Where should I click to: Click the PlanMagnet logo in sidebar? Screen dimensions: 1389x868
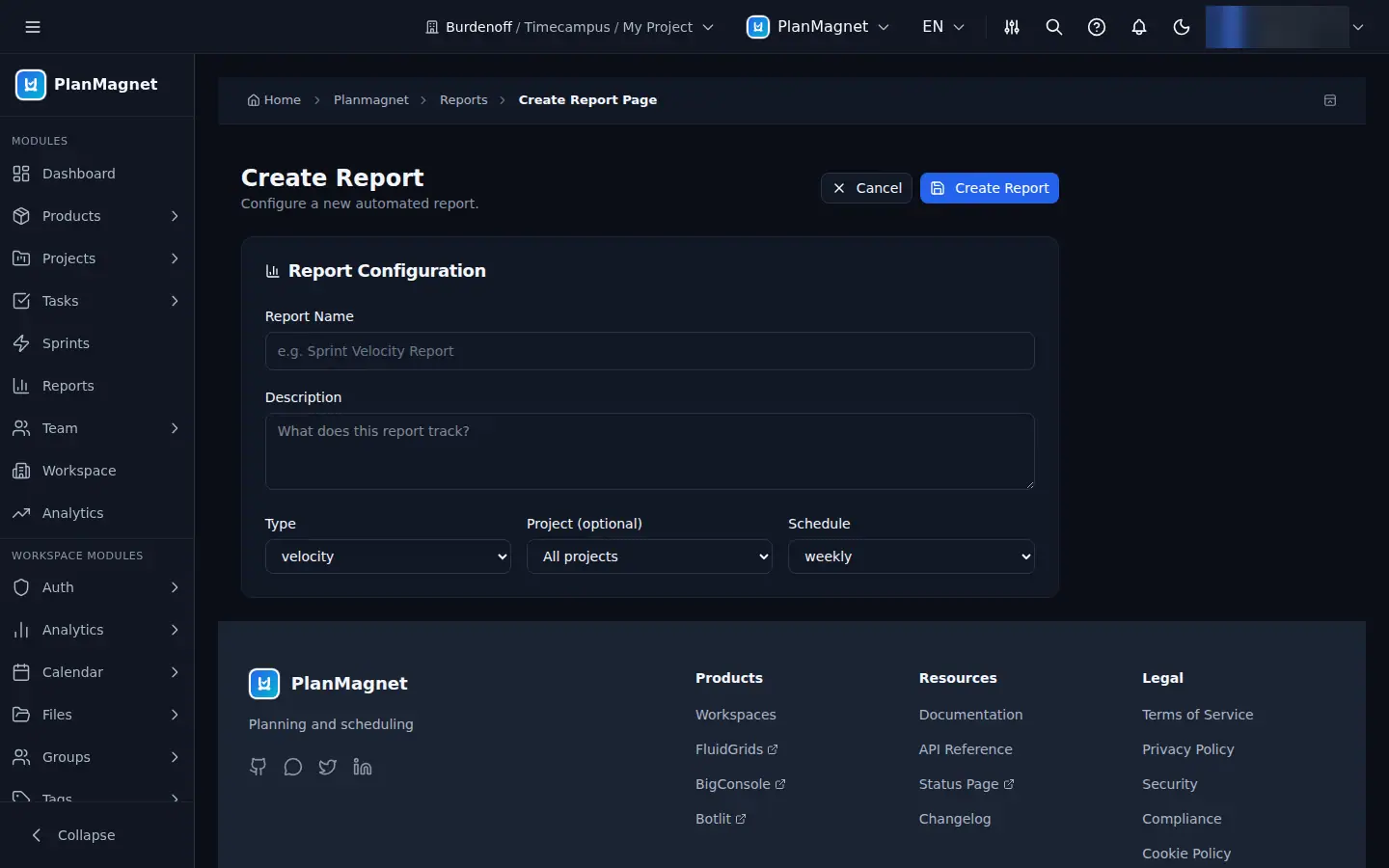pyautogui.click(x=31, y=85)
